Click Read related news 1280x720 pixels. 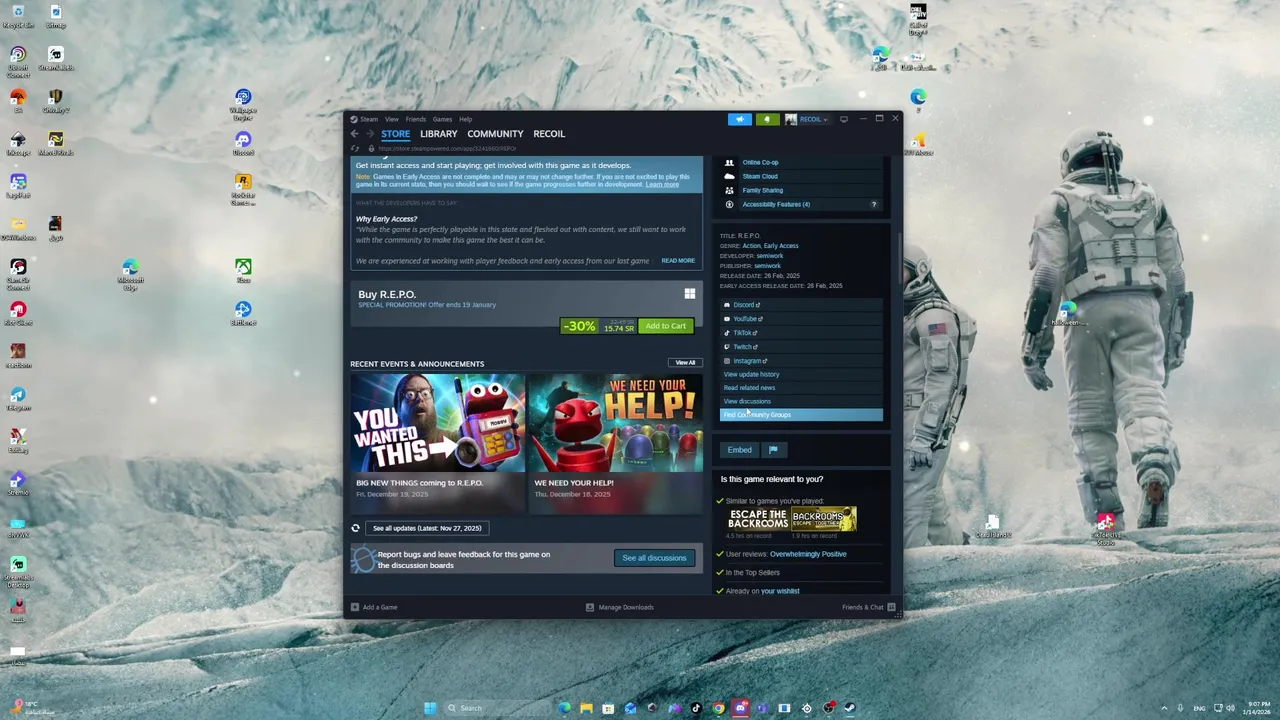pos(749,388)
